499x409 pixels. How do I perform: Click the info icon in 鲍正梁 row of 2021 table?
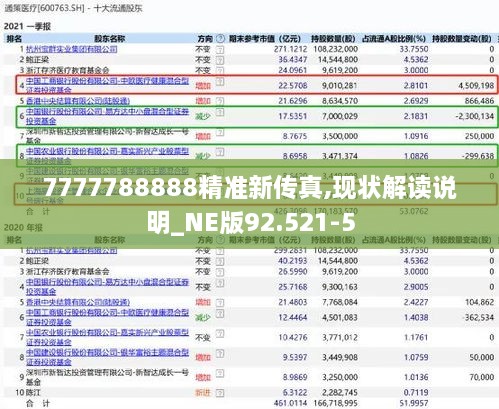tap(220, 60)
